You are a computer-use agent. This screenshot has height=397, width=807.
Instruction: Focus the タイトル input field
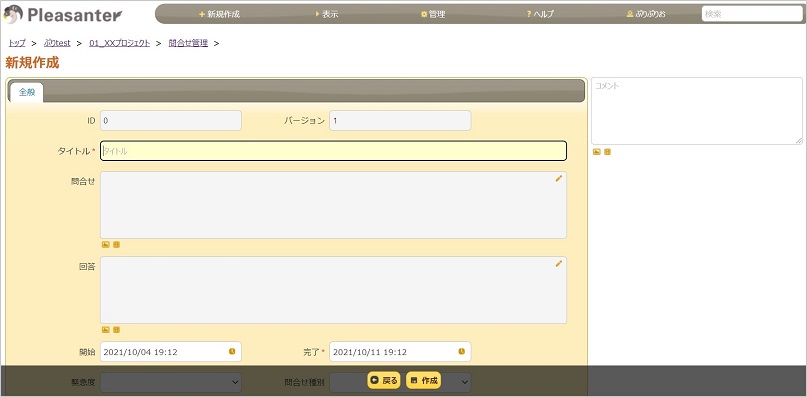[334, 151]
